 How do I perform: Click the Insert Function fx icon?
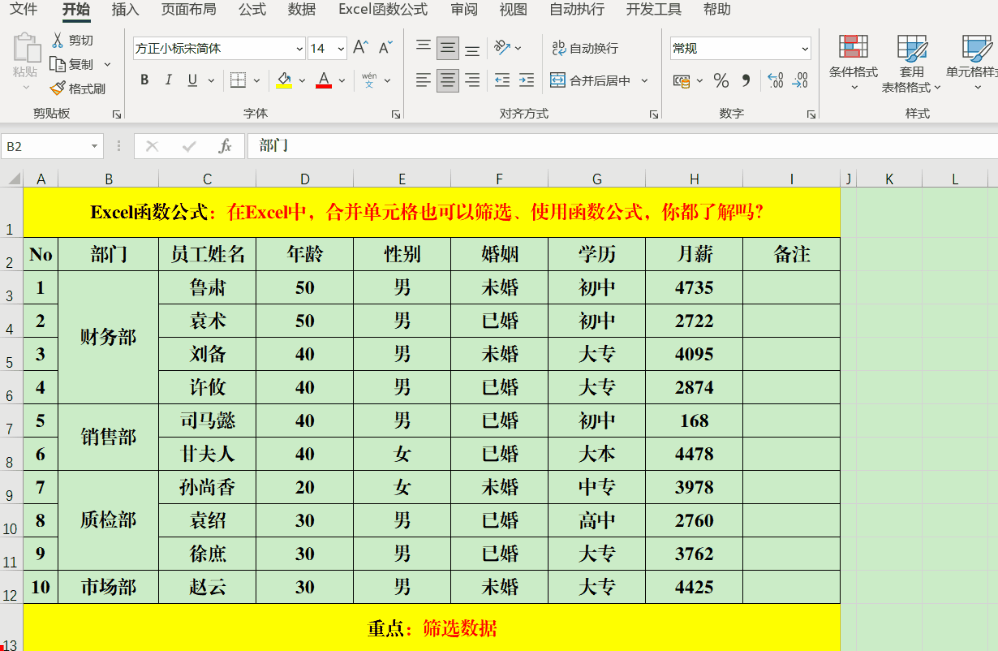225,146
